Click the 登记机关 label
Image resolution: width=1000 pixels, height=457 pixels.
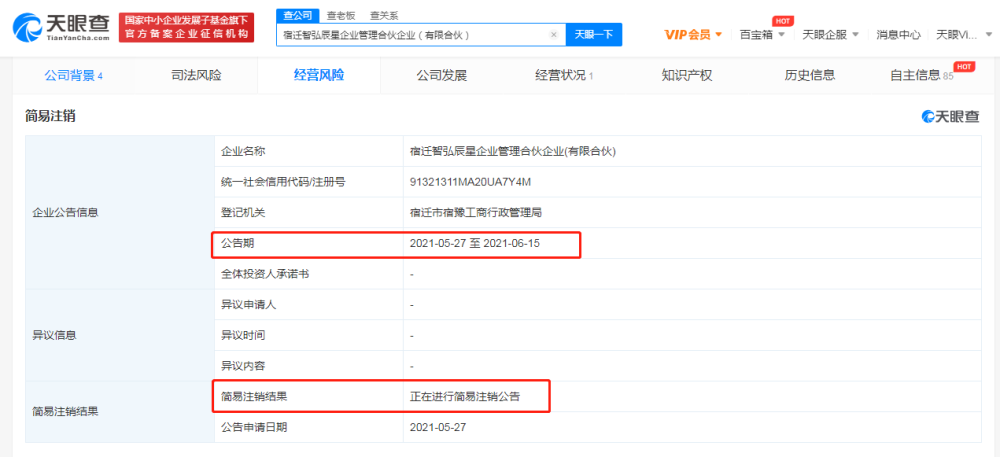coord(242,213)
